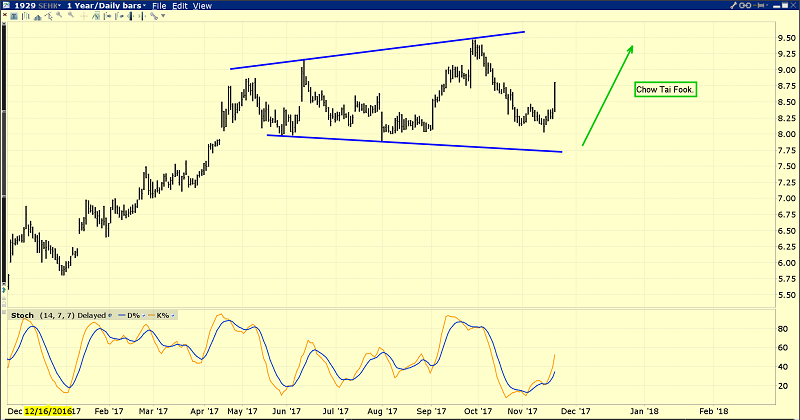Open the K% line settings dropdown
Viewport: 800px width, 420px height.
pyautogui.click(x=172, y=314)
